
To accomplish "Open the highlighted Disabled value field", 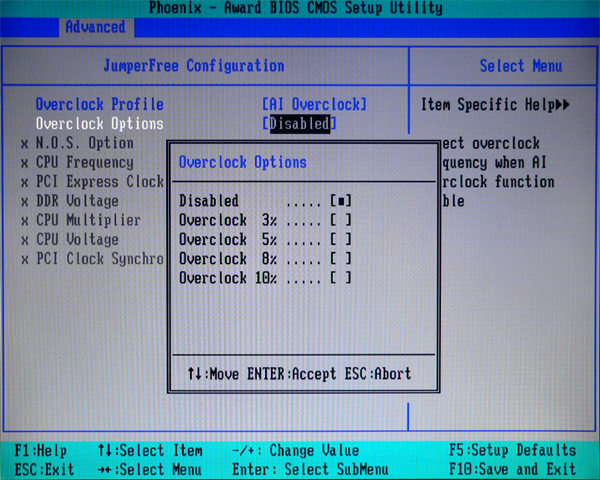I will (299, 124).
